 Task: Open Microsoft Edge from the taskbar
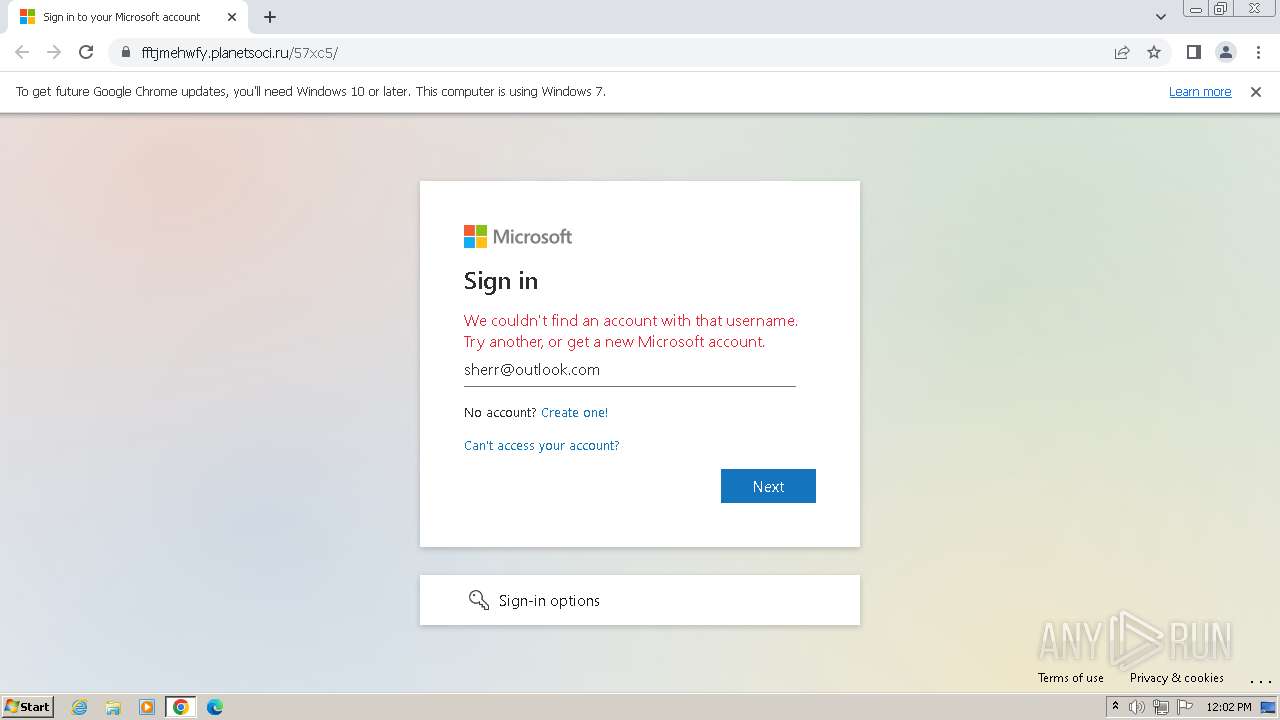(x=215, y=707)
